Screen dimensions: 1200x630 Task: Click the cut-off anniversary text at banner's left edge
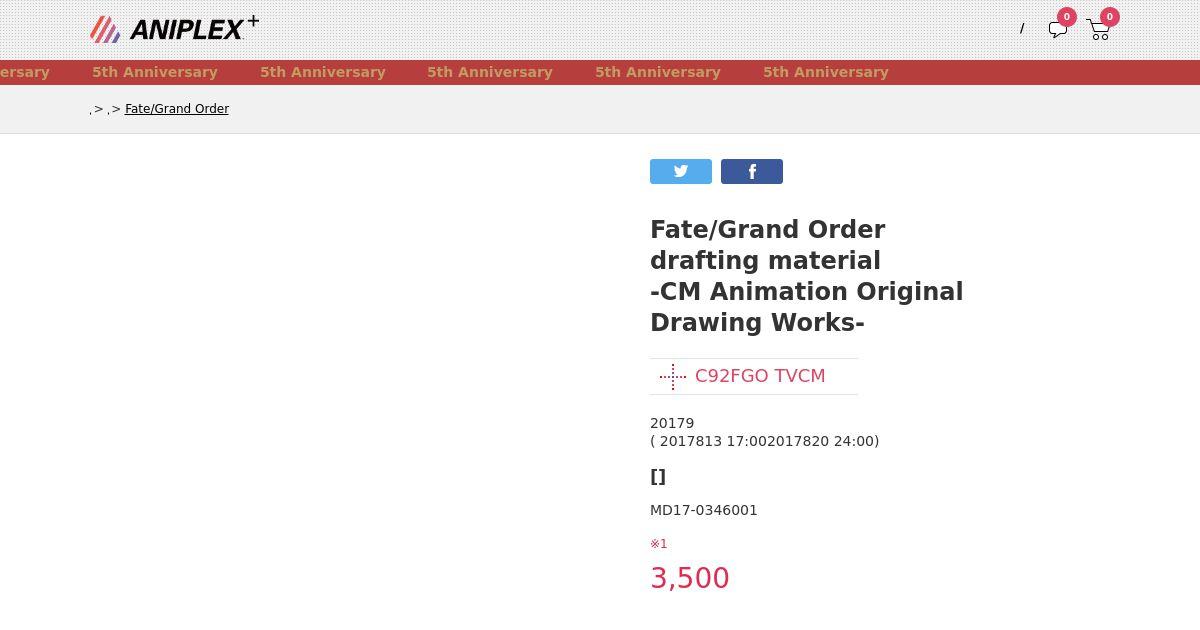[25, 72]
